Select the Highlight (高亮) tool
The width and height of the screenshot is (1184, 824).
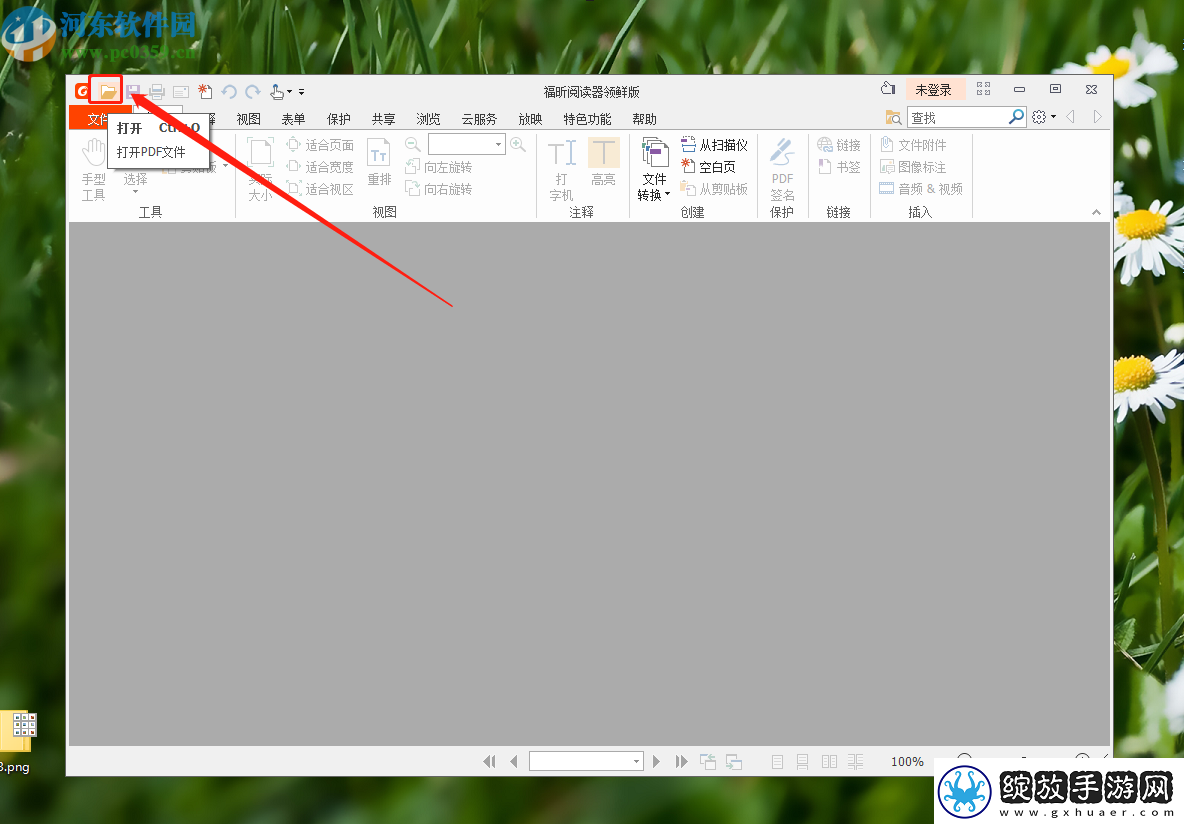[x=603, y=162]
